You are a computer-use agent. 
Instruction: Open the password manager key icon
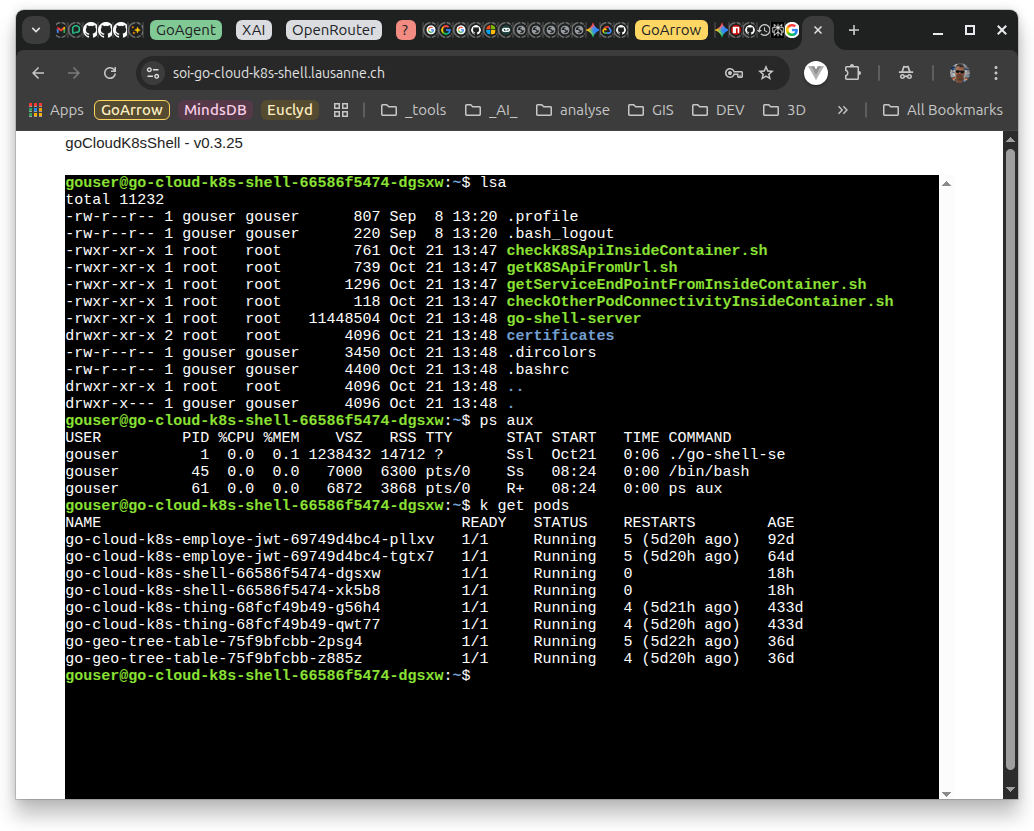(x=734, y=73)
